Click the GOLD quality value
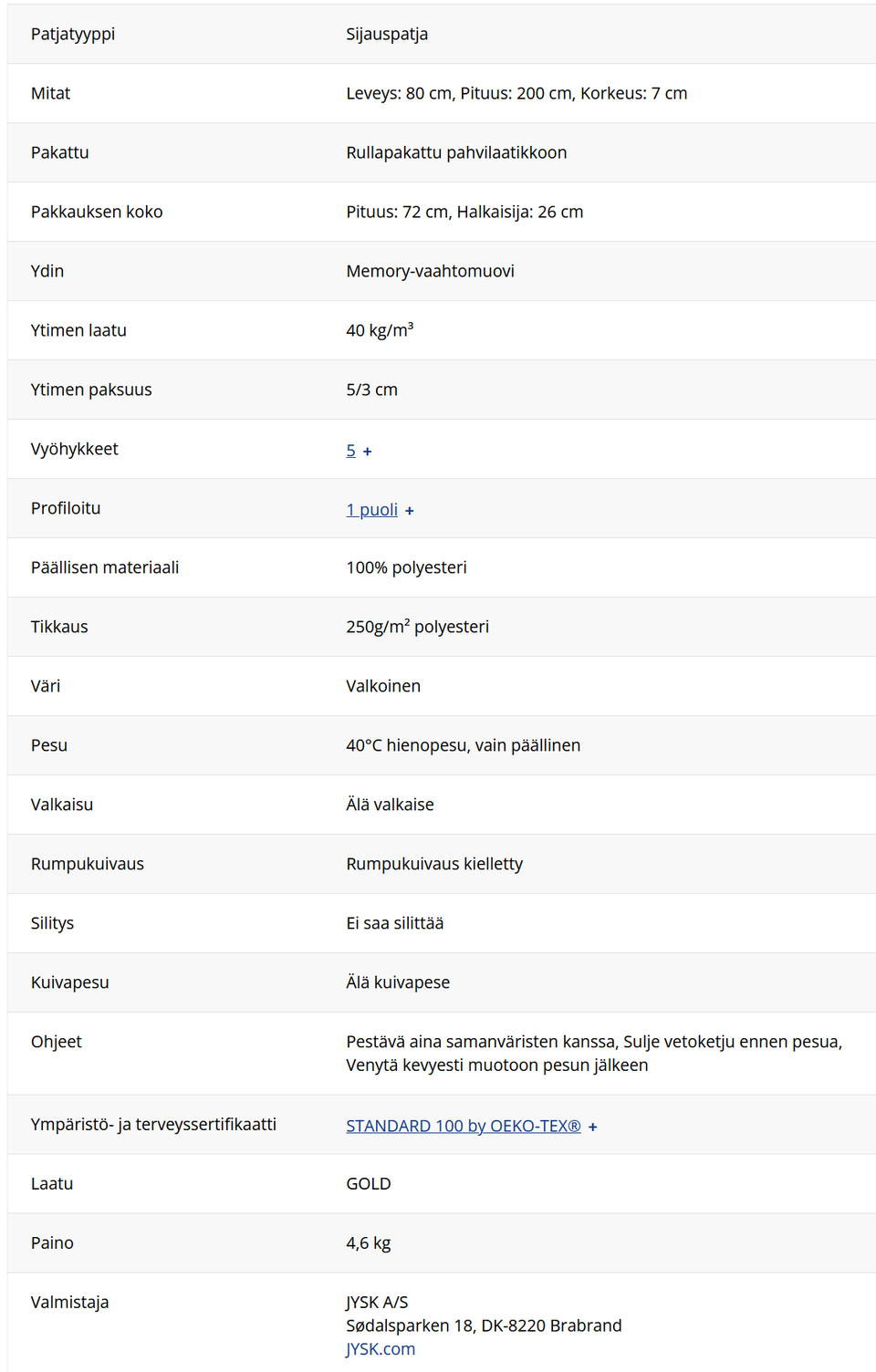Screen dimensions: 876x1372 pyautogui.click(x=369, y=1184)
